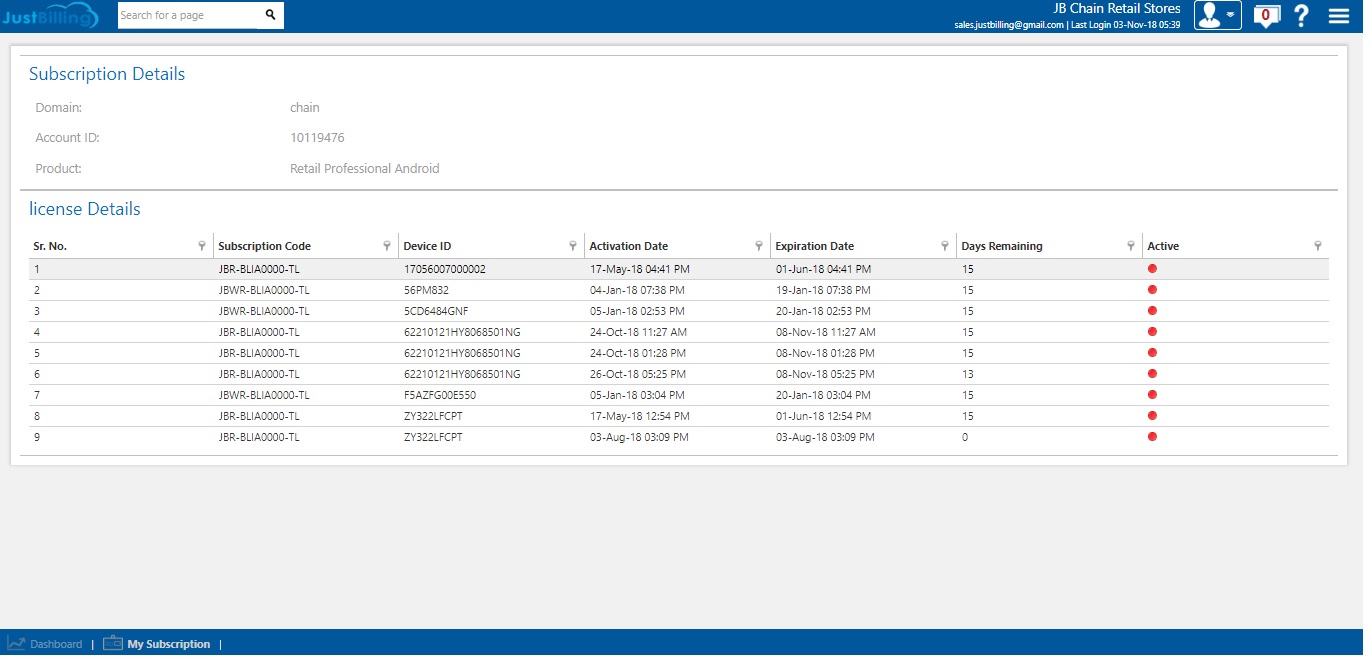
Task: Filter the Sr. No. column
Action: 202,246
